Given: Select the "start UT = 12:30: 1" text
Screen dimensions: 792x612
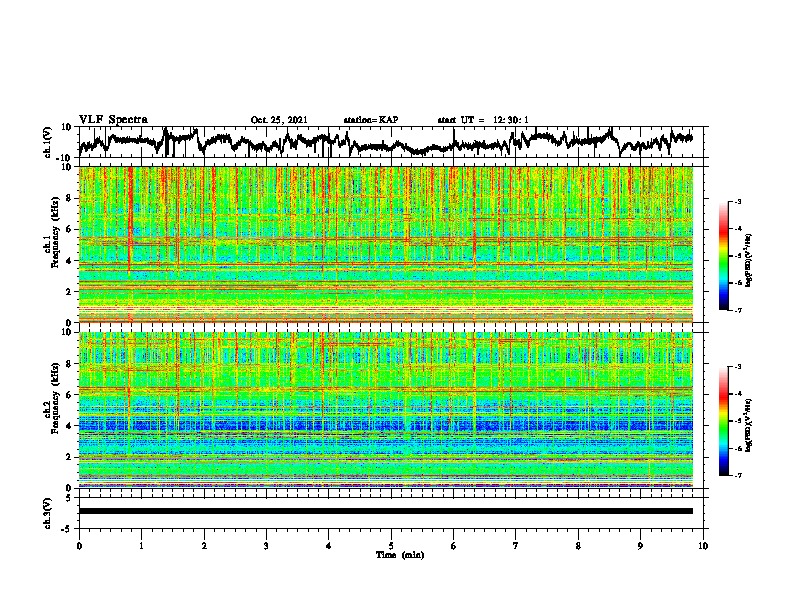Looking at the screenshot, I should click(x=483, y=120).
